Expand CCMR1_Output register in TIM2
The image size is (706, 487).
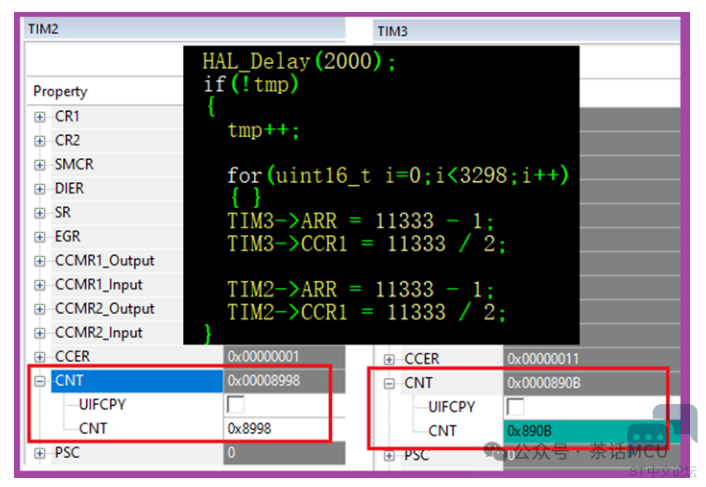pyautogui.click(x=40, y=261)
